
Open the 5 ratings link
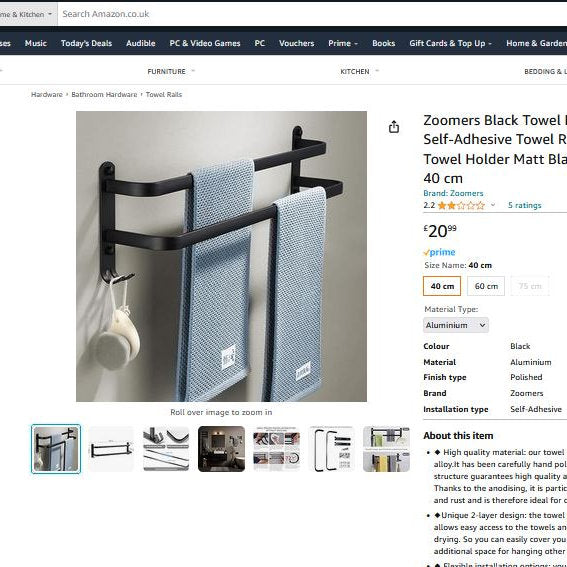524,205
